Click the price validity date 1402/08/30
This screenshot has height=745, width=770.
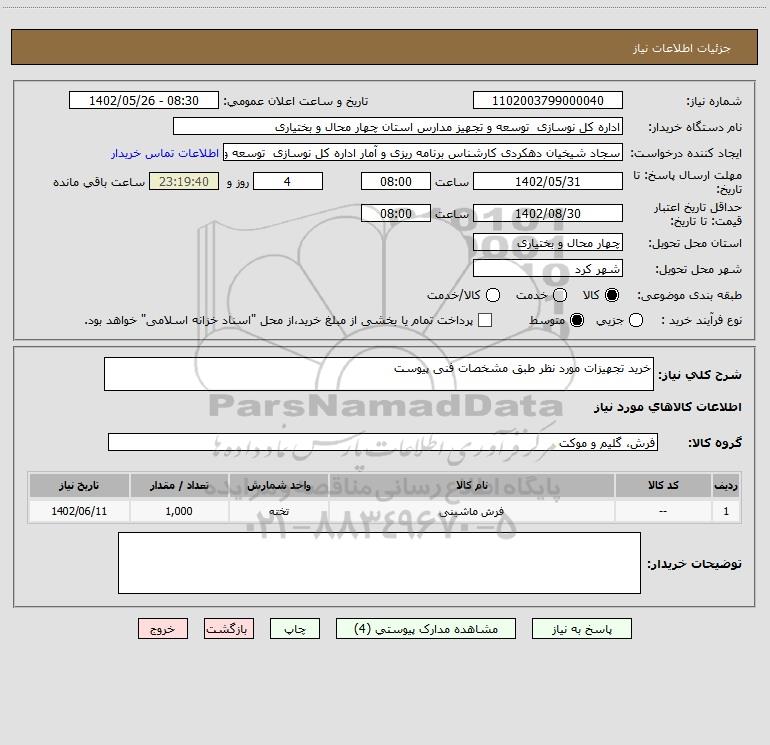point(548,214)
